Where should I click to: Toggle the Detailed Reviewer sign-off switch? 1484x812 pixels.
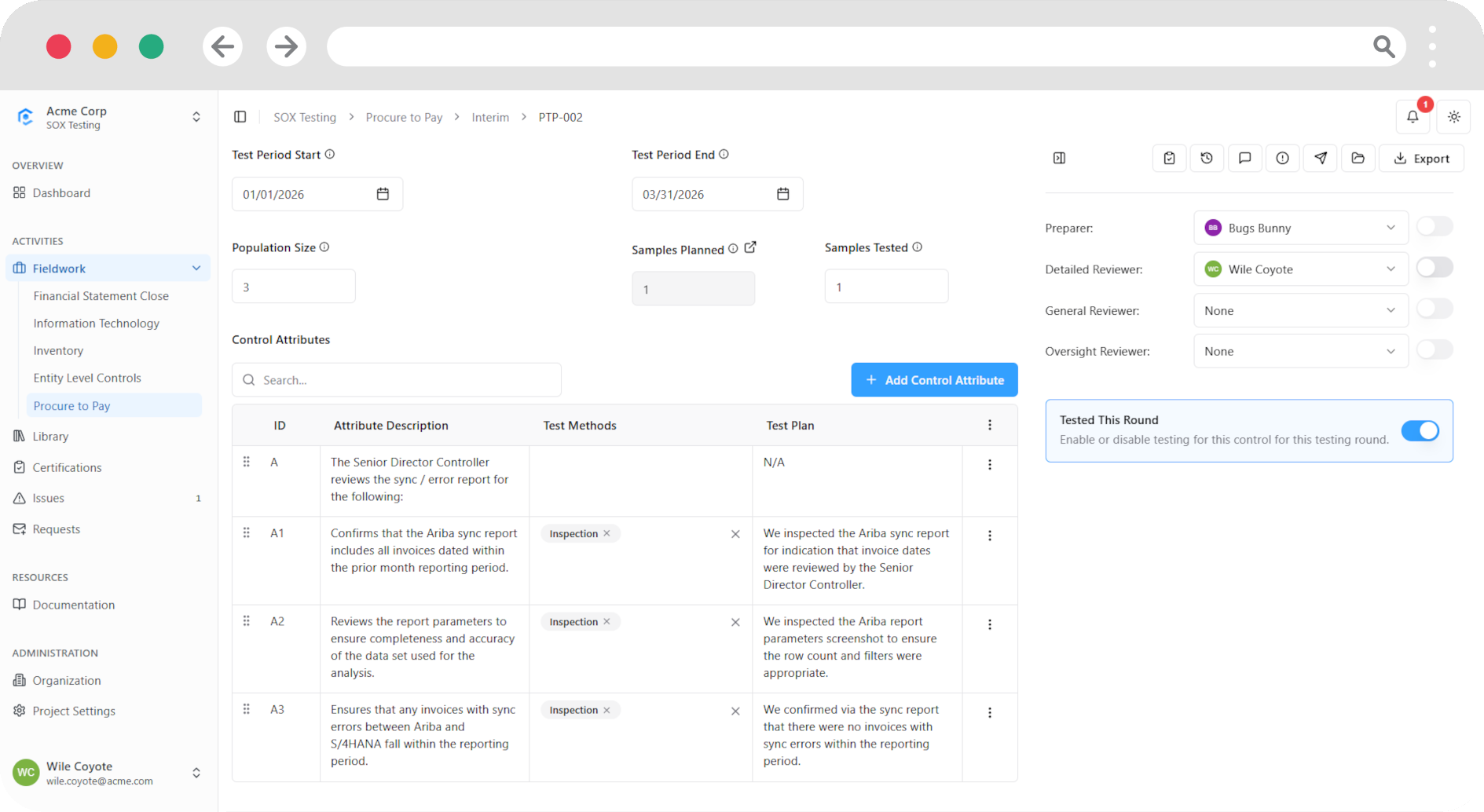pyautogui.click(x=1435, y=268)
